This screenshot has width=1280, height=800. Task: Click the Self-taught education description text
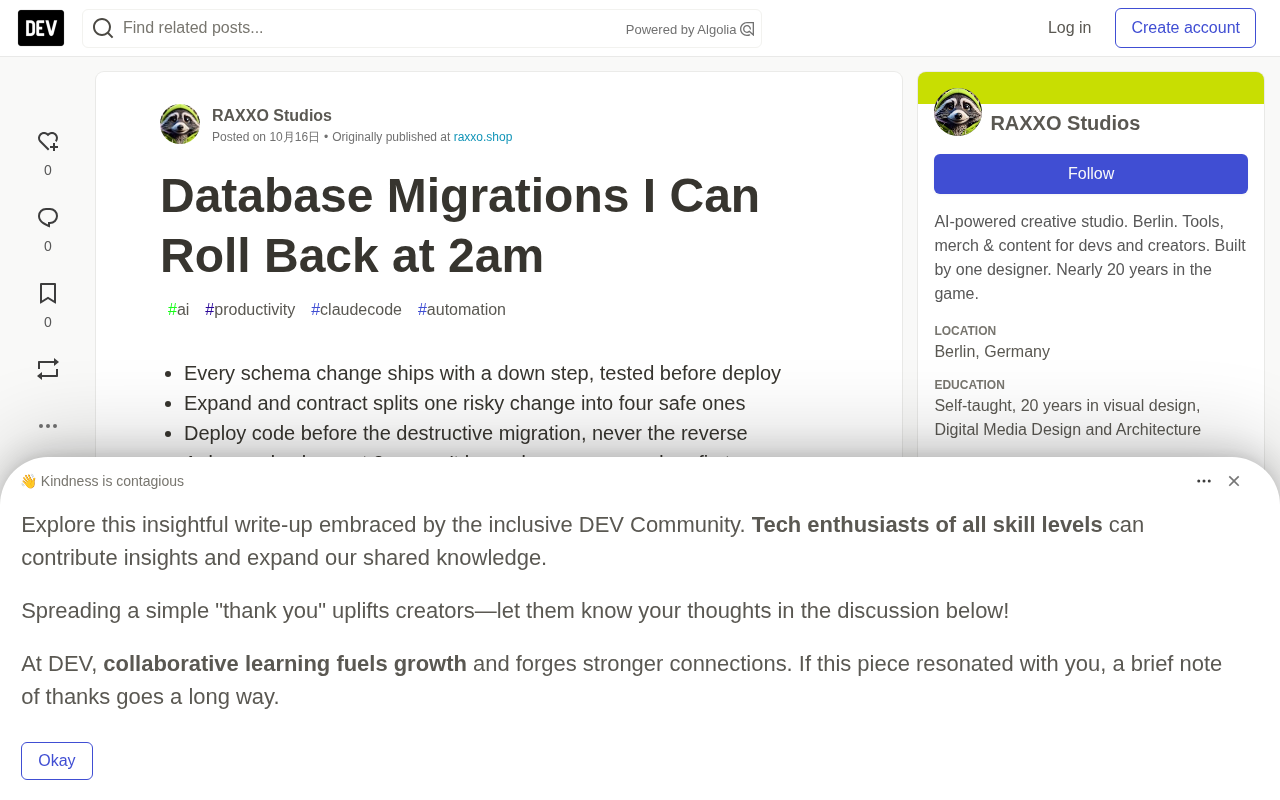point(1068,418)
